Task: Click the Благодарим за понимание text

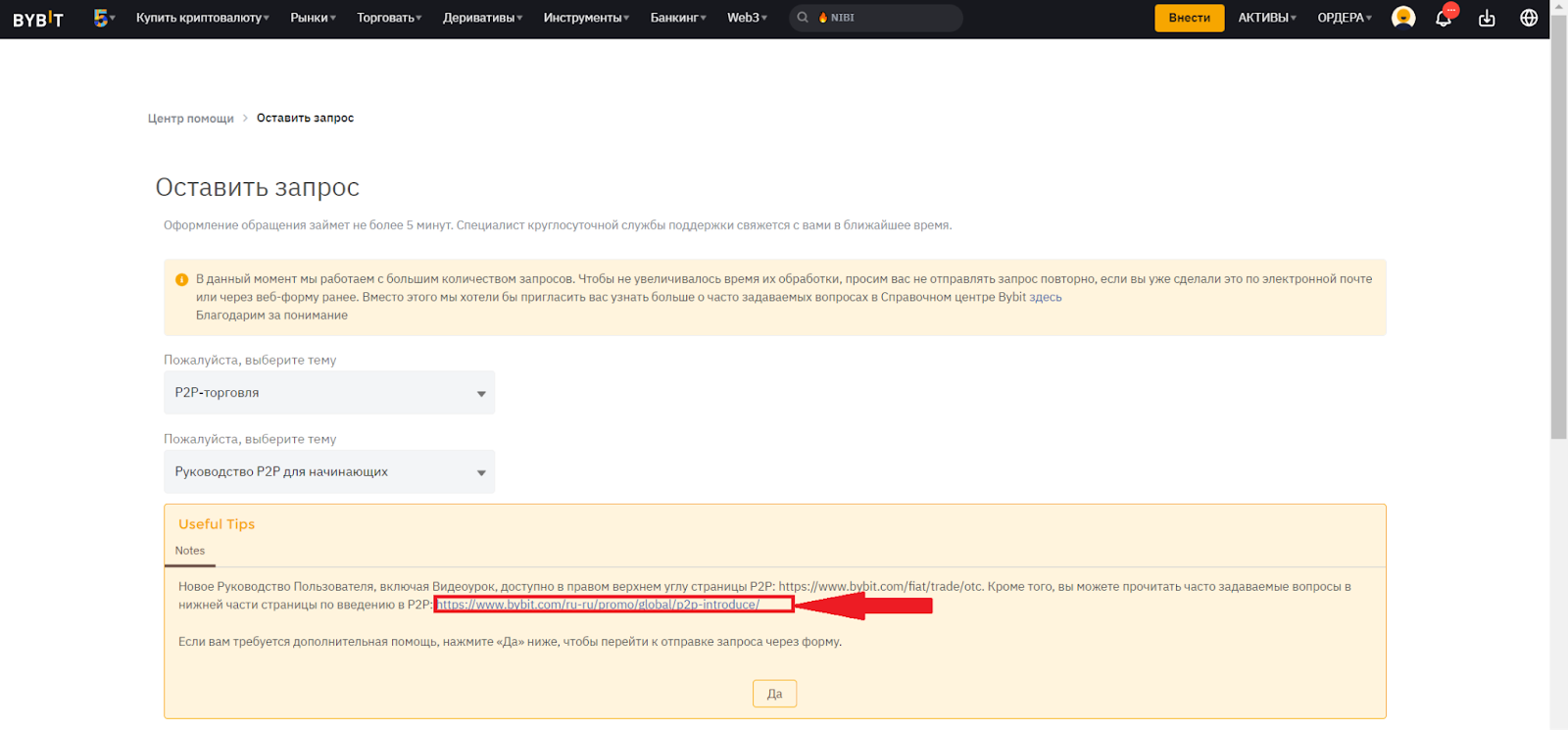Action: point(271,316)
